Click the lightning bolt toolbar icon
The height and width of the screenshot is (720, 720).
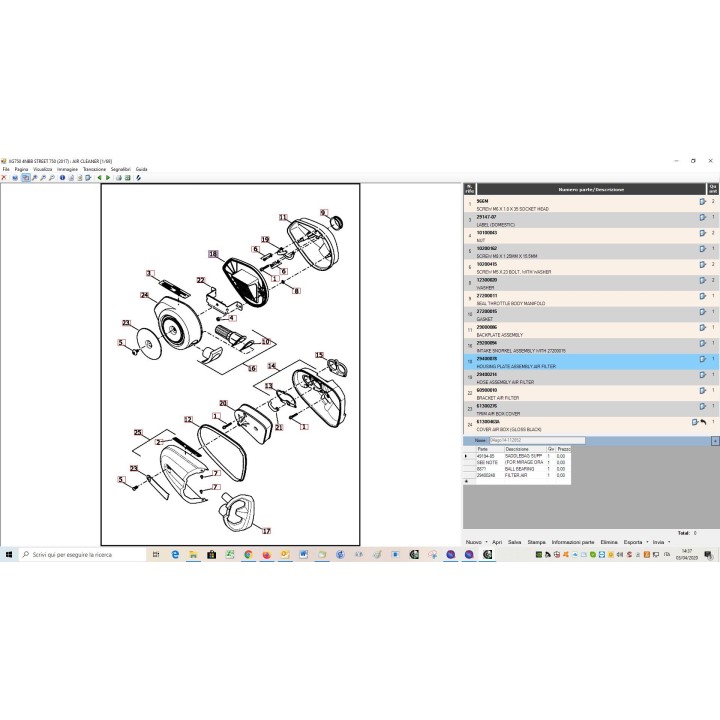pyautogui.click(x=138, y=178)
